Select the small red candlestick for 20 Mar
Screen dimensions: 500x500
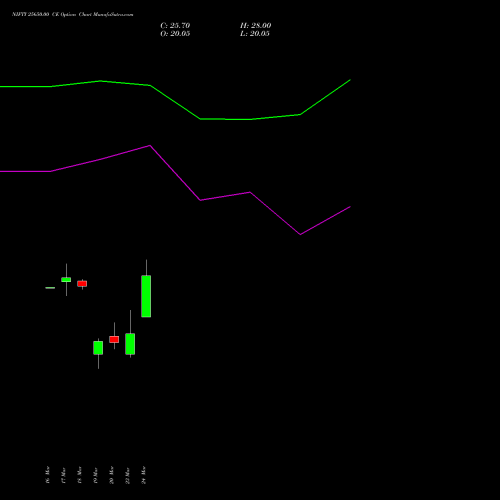coord(114,339)
